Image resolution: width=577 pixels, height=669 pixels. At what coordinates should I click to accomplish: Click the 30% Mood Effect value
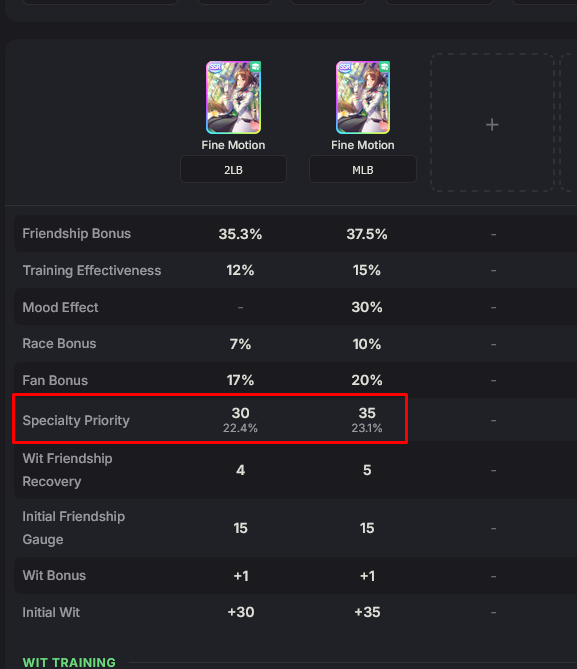tap(367, 307)
